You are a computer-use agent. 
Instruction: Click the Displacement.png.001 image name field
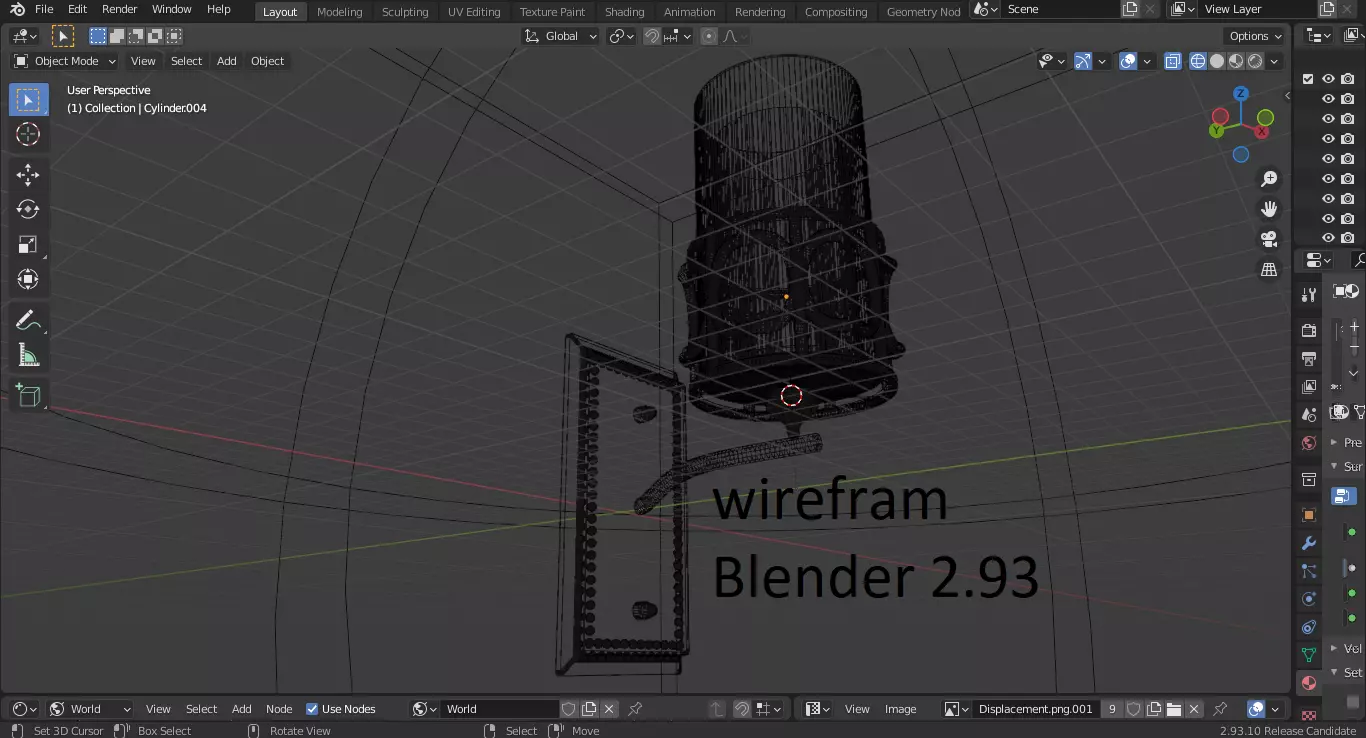click(x=1035, y=709)
